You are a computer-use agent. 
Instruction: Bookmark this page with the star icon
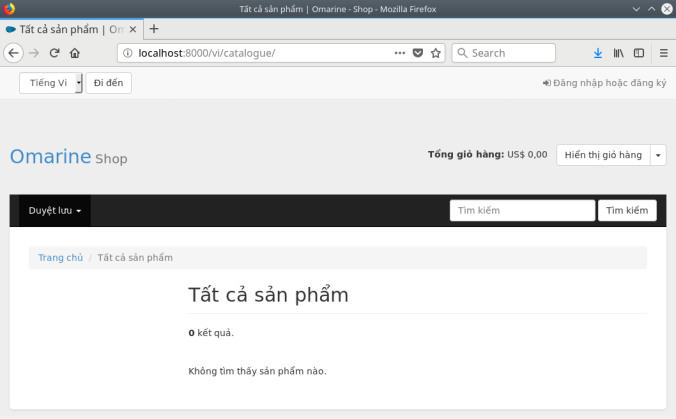pos(436,53)
